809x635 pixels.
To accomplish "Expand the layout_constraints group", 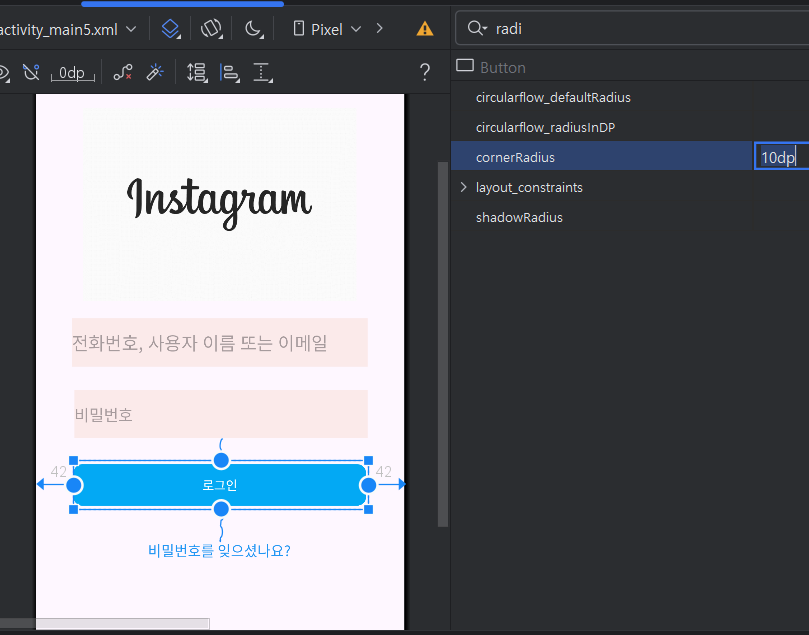I will coord(463,187).
